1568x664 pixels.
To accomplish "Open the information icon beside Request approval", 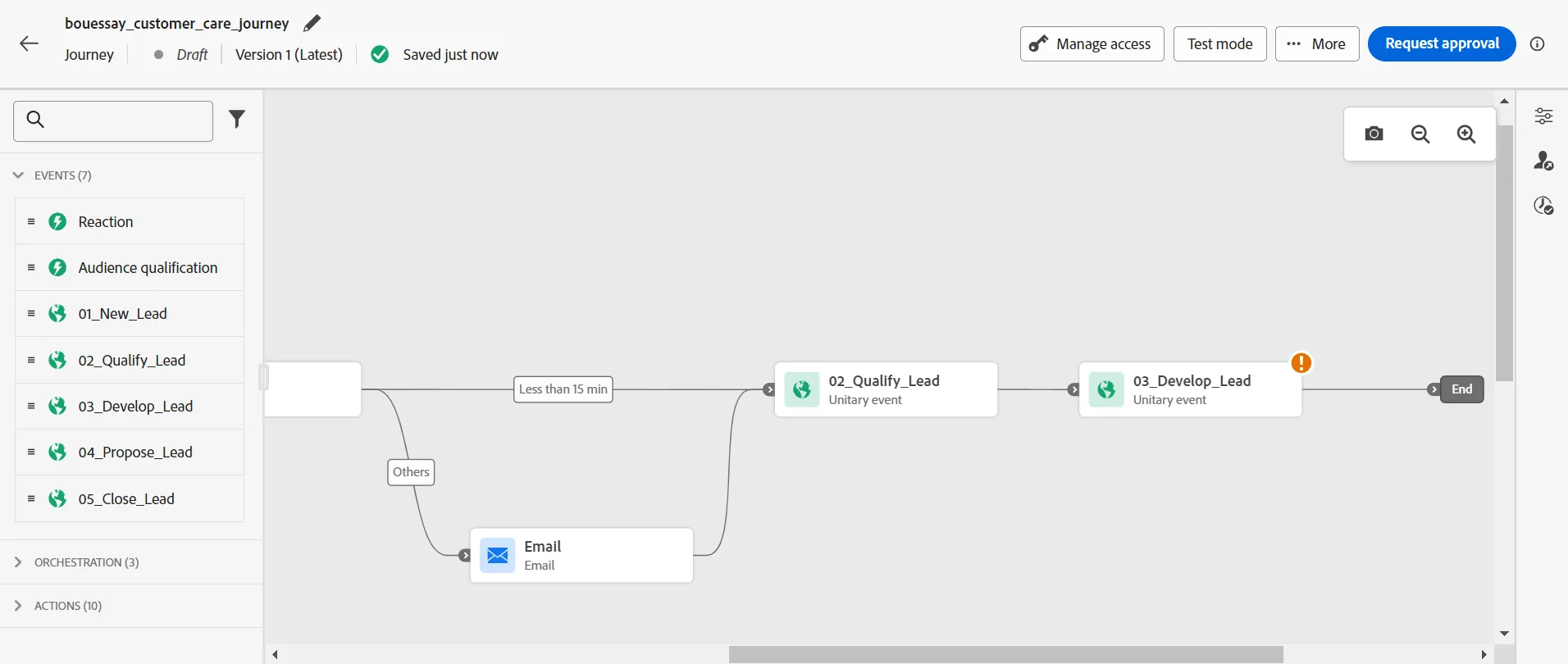I will click(1538, 44).
